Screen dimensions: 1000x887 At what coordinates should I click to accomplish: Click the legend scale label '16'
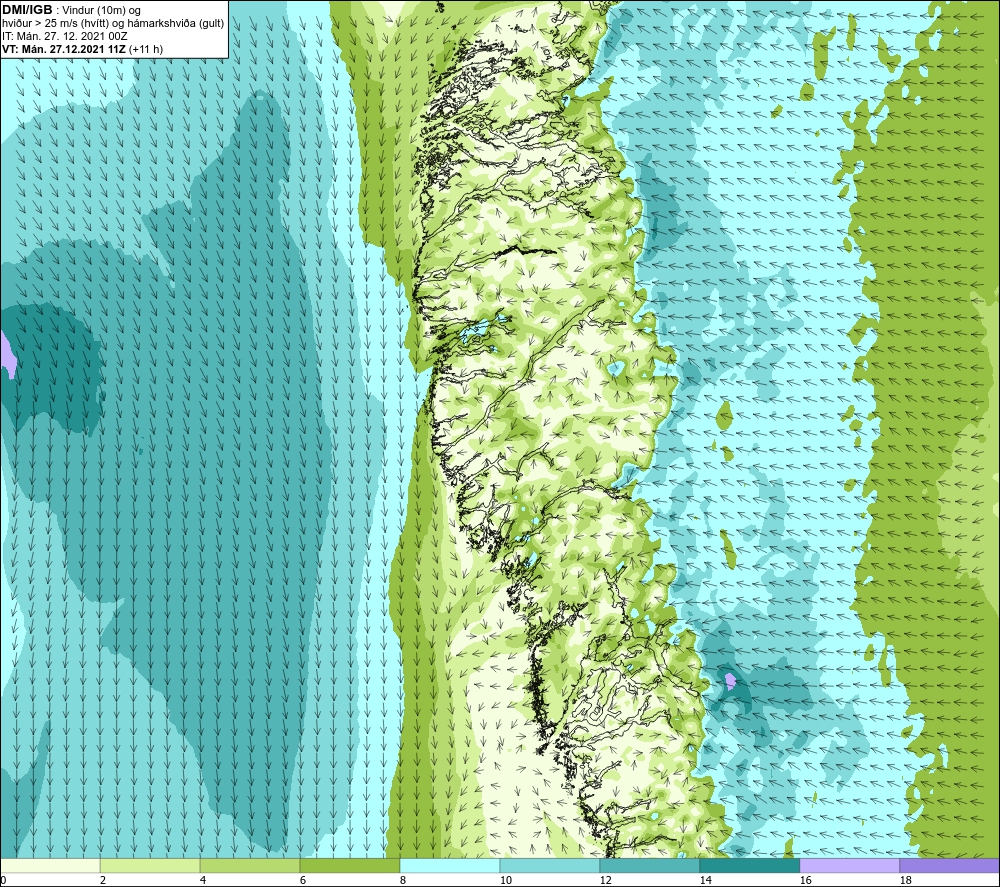(805, 880)
